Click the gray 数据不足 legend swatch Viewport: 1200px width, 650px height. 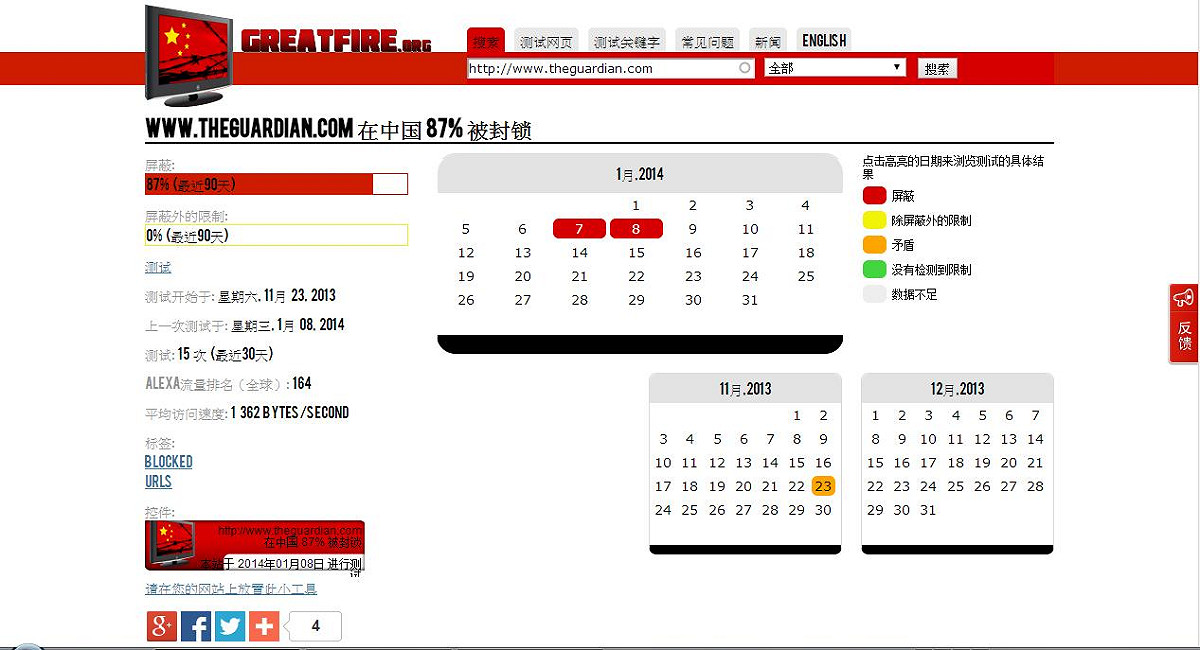(x=875, y=295)
